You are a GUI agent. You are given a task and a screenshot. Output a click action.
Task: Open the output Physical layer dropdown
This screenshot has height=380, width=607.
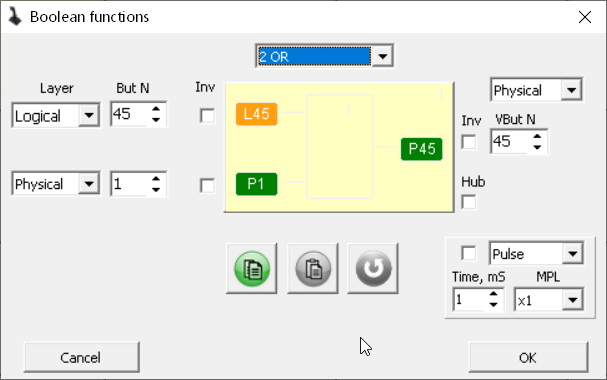click(x=571, y=90)
